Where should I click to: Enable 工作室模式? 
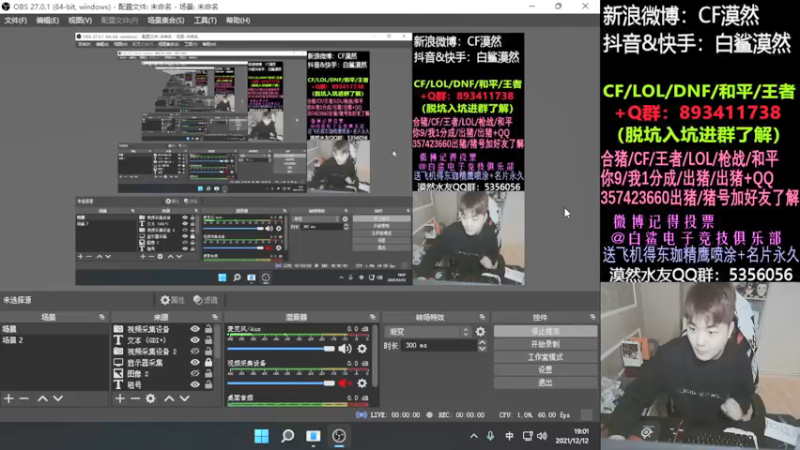pos(545,357)
